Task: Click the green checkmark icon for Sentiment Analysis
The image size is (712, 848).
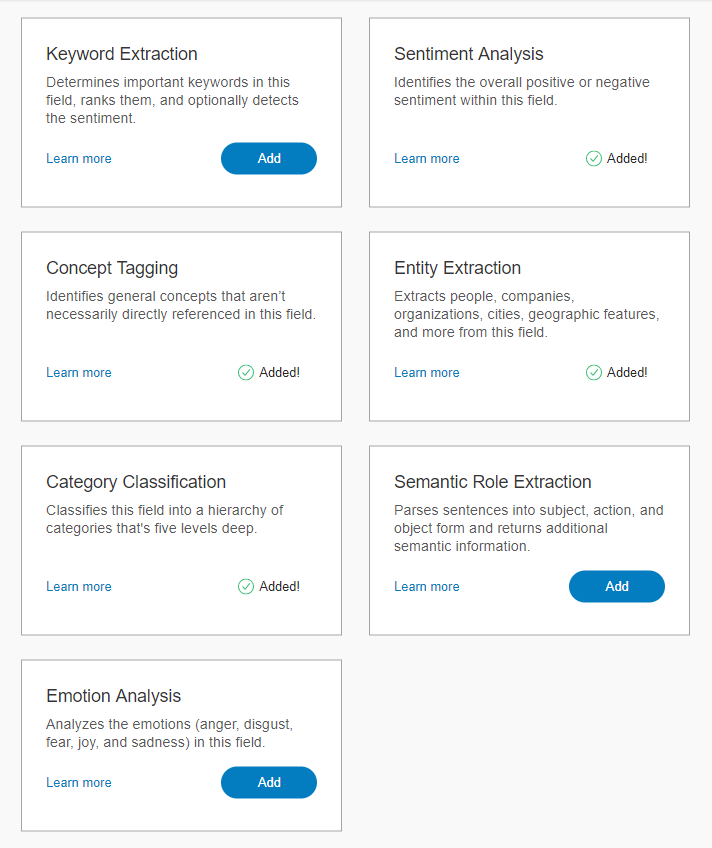Action: 594,158
